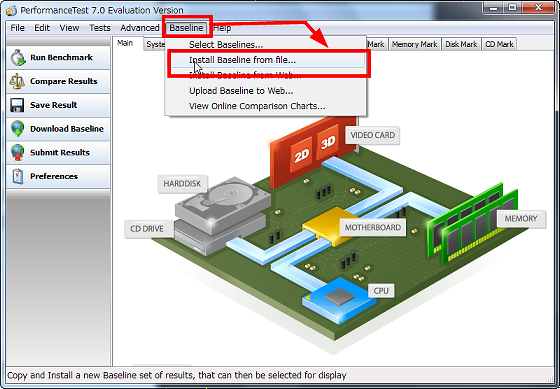Click the 2D video card tile
This screenshot has height=389, width=560.
[x=302, y=154]
